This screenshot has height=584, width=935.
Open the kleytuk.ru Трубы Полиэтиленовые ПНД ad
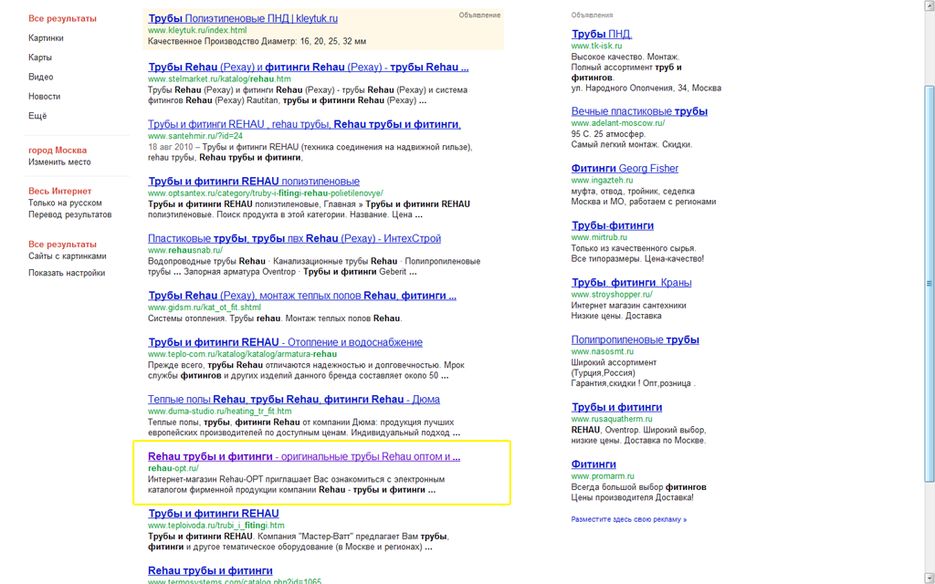tap(243, 18)
